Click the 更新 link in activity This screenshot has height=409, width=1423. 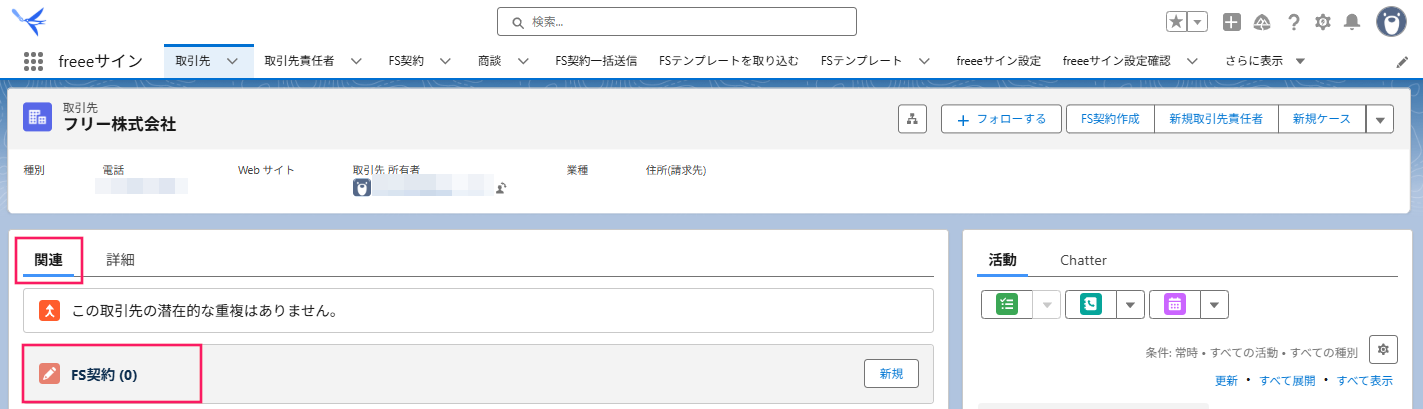click(1226, 381)
